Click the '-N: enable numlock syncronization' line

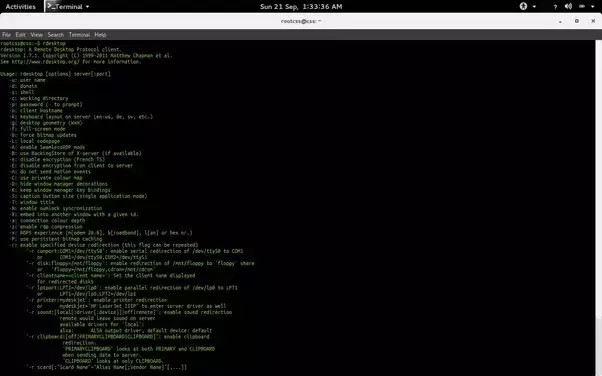[x=56, y=208]
